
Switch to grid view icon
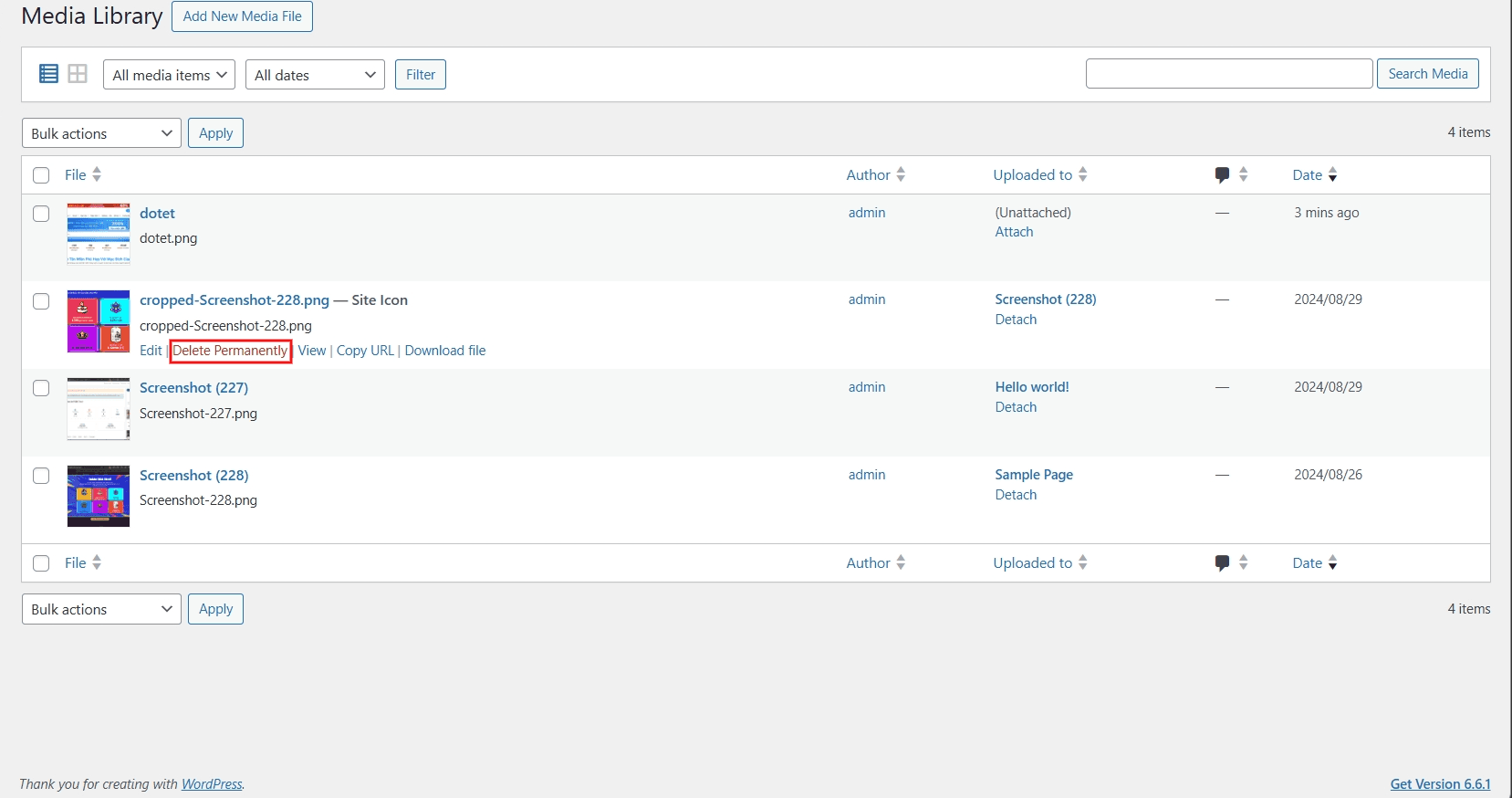pos(78,74)
